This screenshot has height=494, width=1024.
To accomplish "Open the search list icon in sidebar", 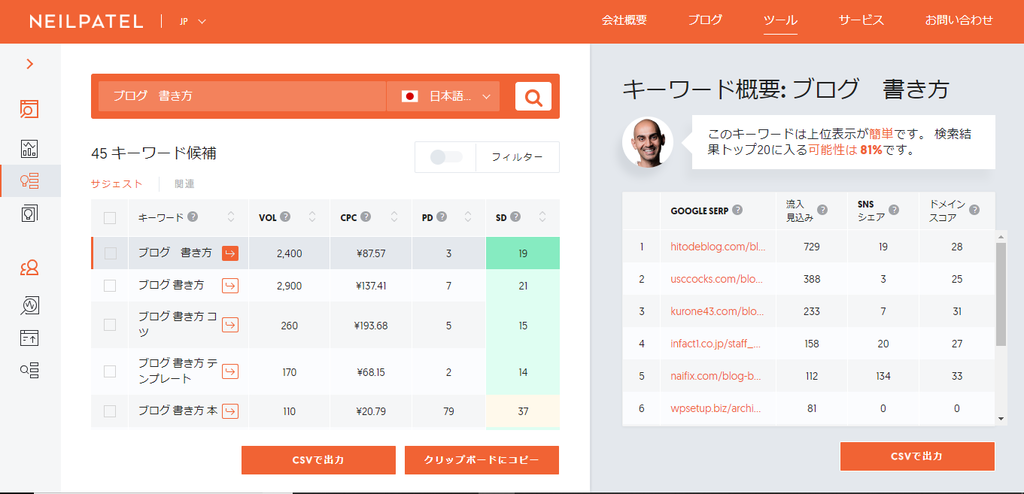I will [x=29, y=370].
